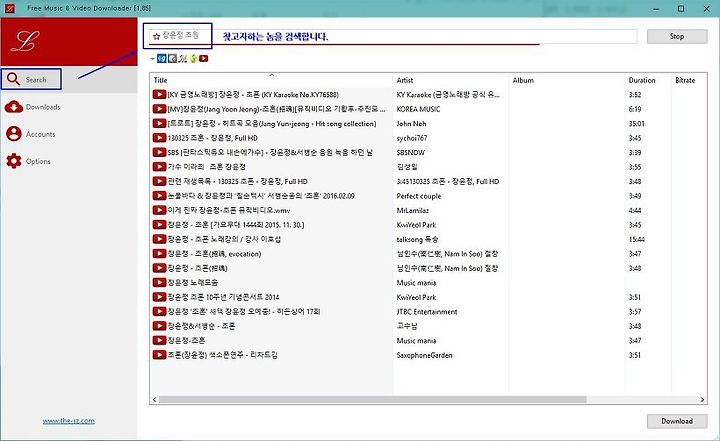
Task: Click the red cloud Downloads icon
Action: [x=14, y=107]
